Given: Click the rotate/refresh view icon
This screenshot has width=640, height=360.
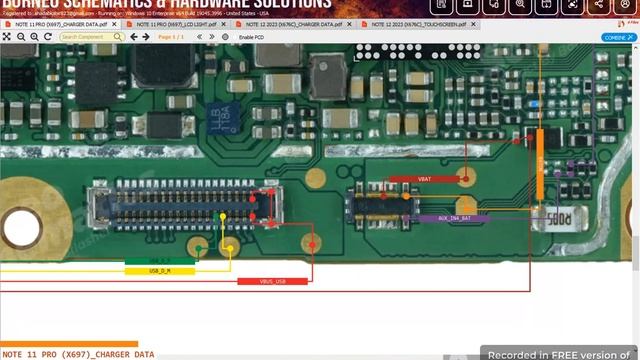Looking at the screenshot, I should click(48, 37).
